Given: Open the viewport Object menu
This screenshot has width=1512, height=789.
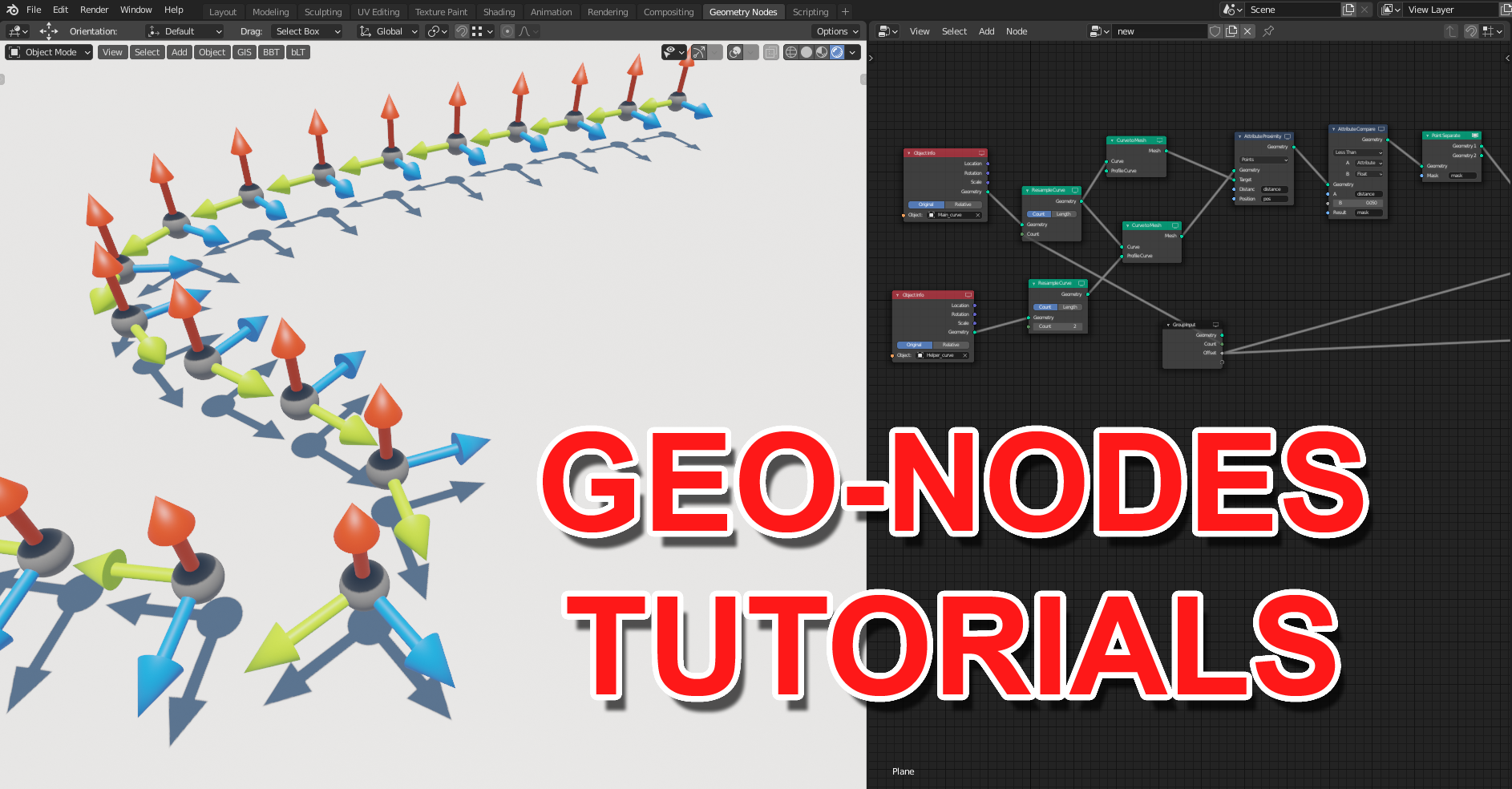Looking at the screenshot, I should point(212,52).
